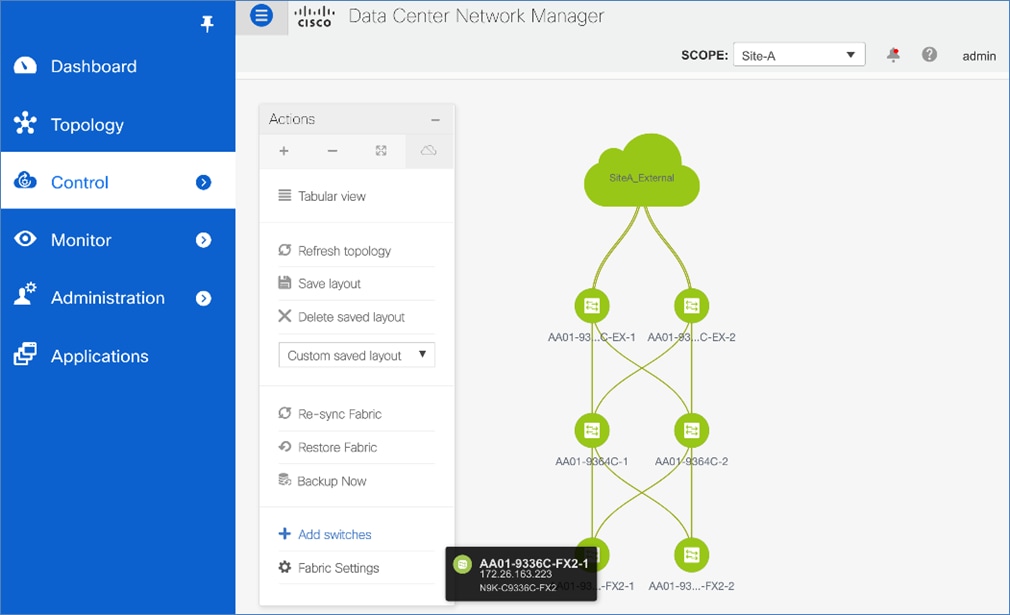This screenshot has height=615, width=1010.
Task: Click the Tabular view list icon
Action: [284, 194]
